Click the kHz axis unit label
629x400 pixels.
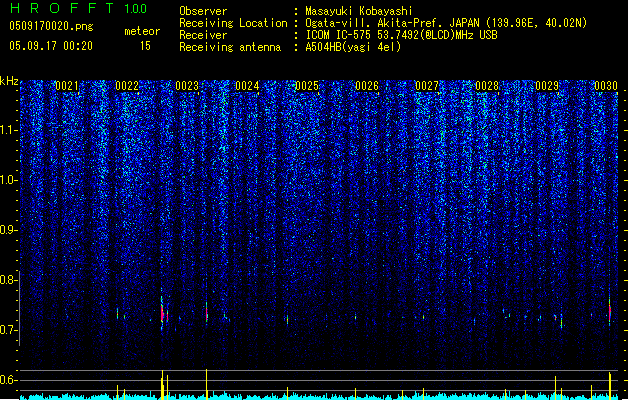click(9, 81)
